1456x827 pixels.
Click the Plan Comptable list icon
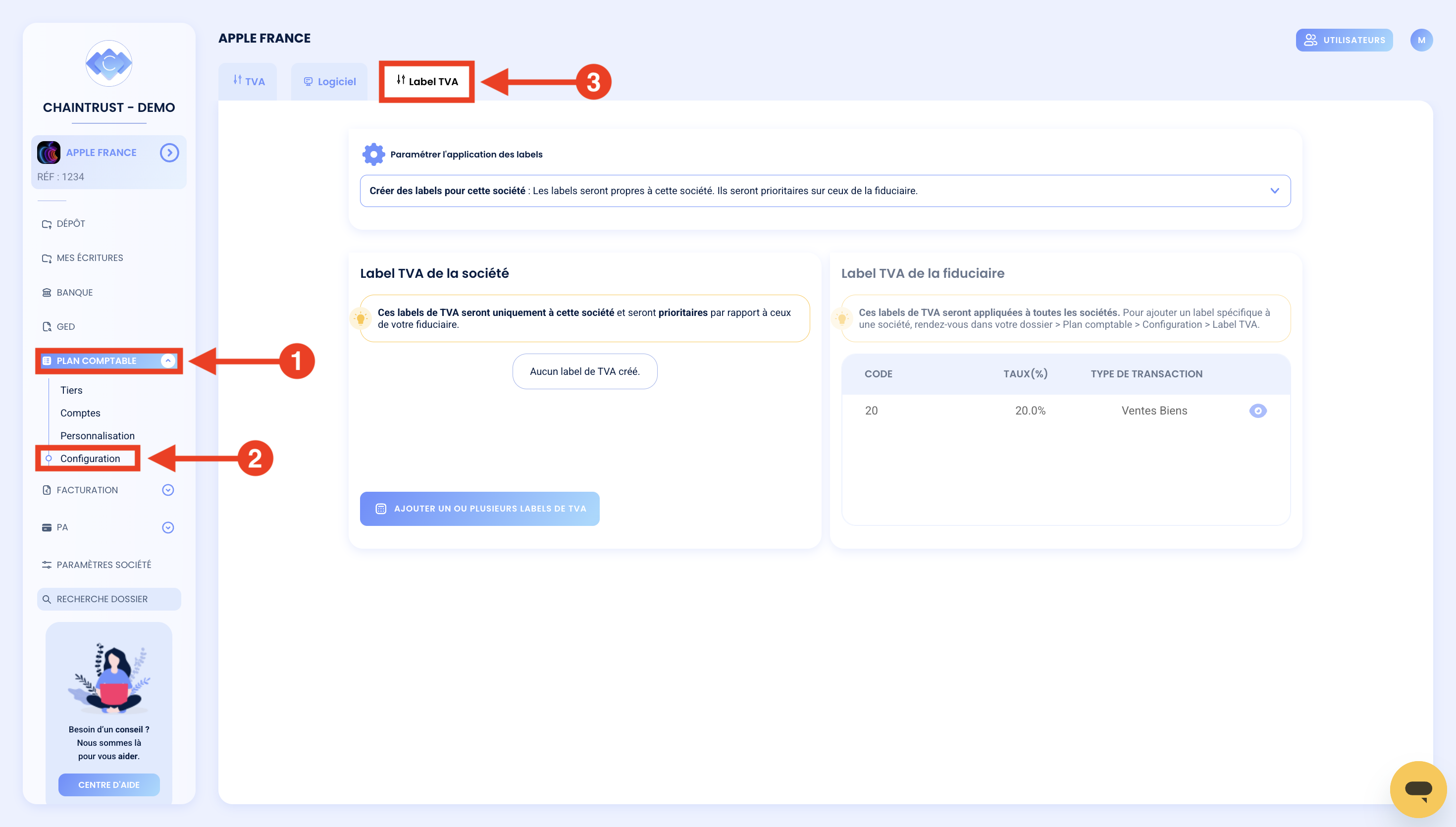(x=47, y=361)
